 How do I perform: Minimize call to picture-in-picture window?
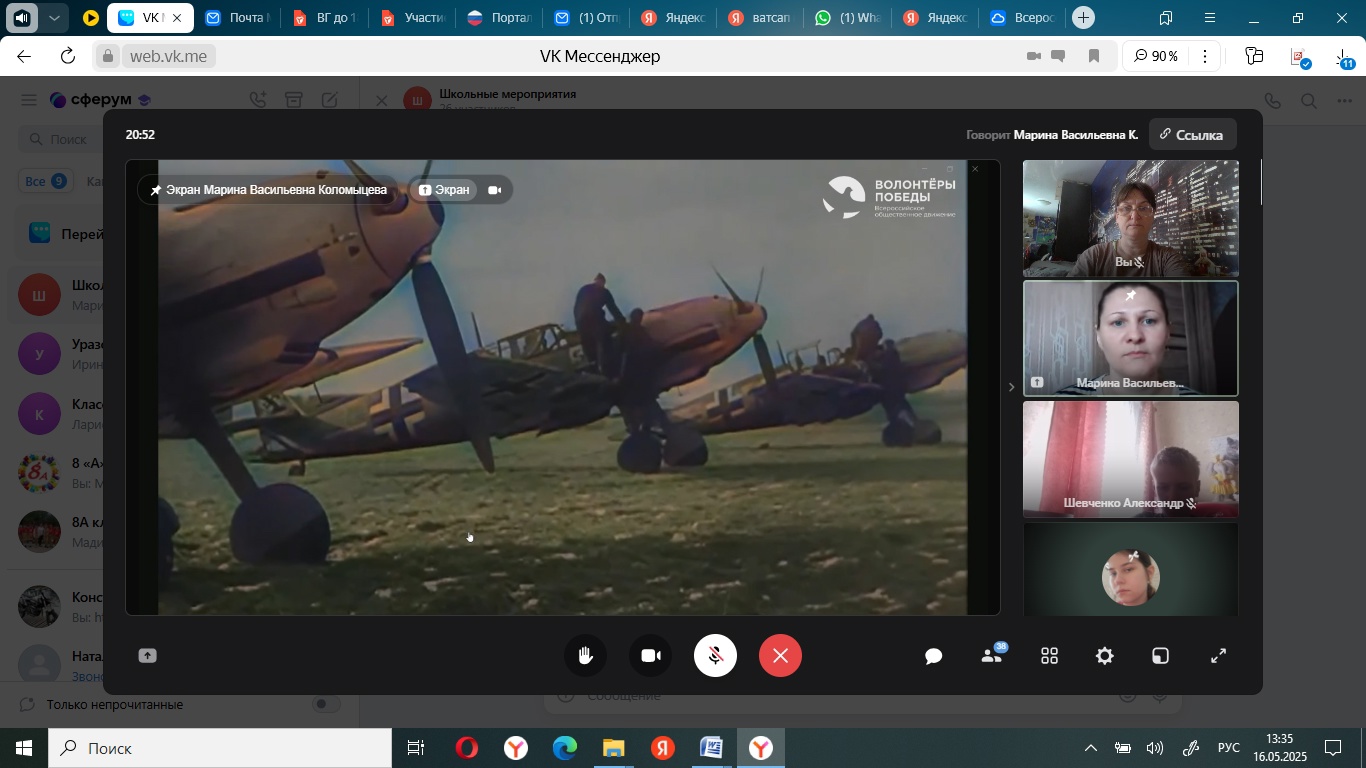pos(1160,656)
